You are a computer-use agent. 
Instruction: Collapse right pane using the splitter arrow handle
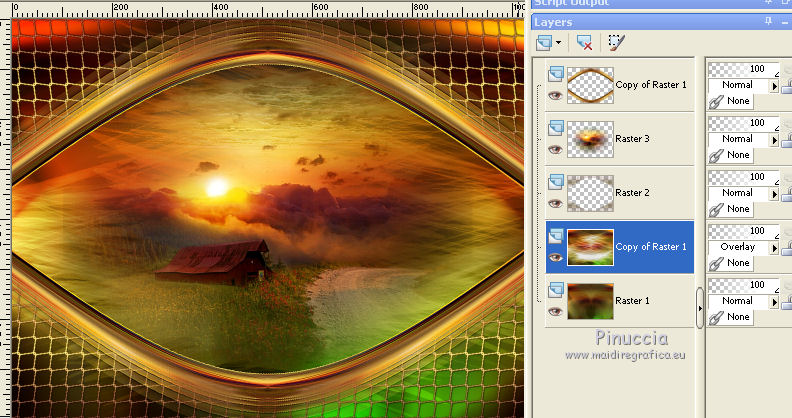point(700,308)
